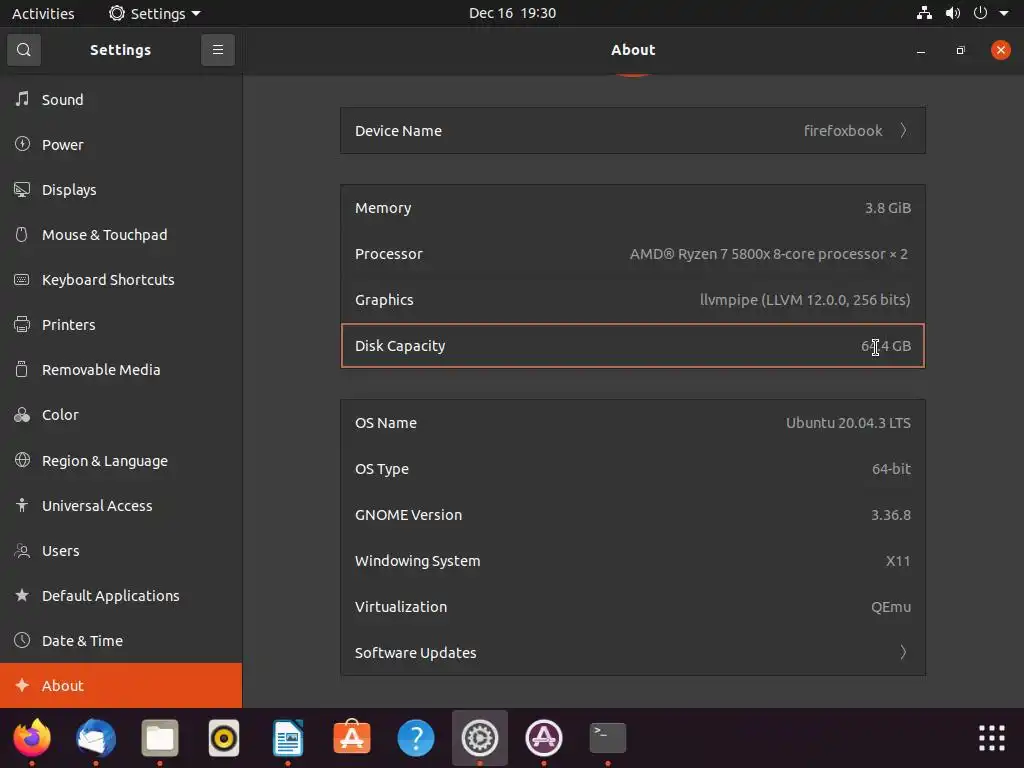Image resolution: width=1024 pixels, height=768 pixels.
Task: Open the clock and calendar panel
Action: click(x=513, y=13)
